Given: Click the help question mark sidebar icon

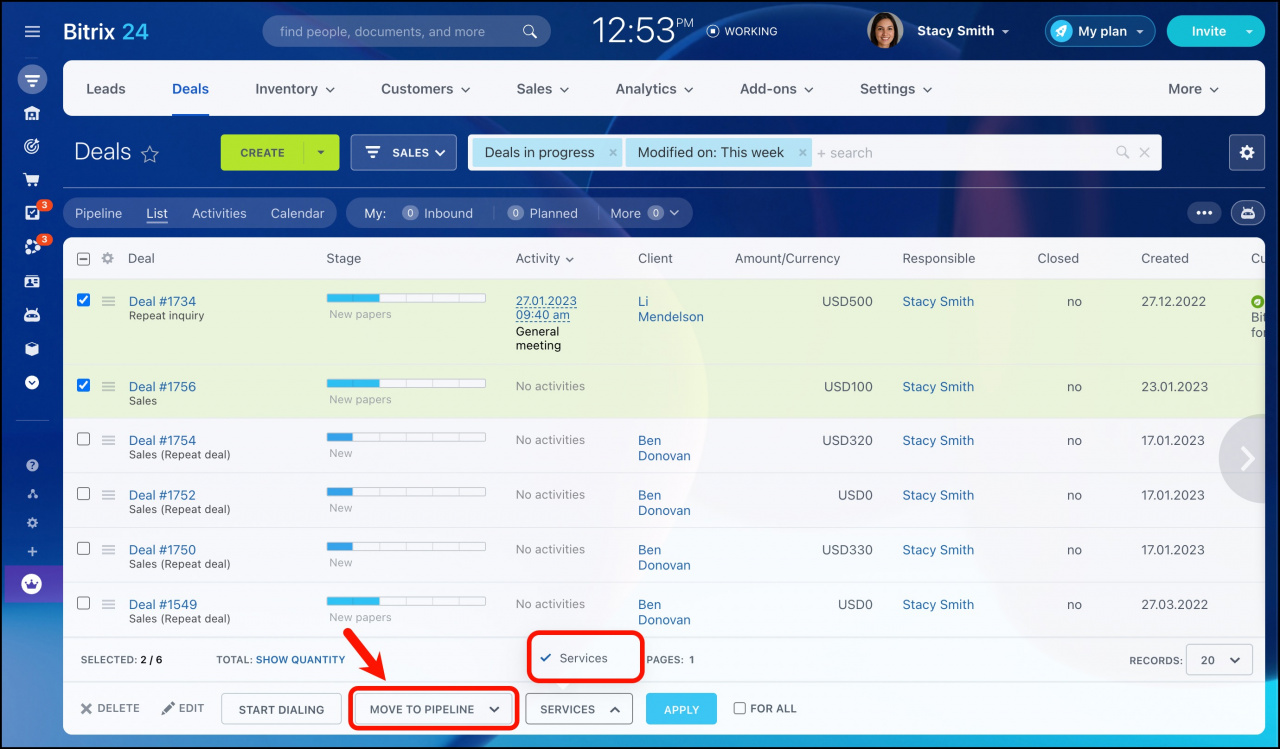Looking at the screenshot, I should click(32, 466).
